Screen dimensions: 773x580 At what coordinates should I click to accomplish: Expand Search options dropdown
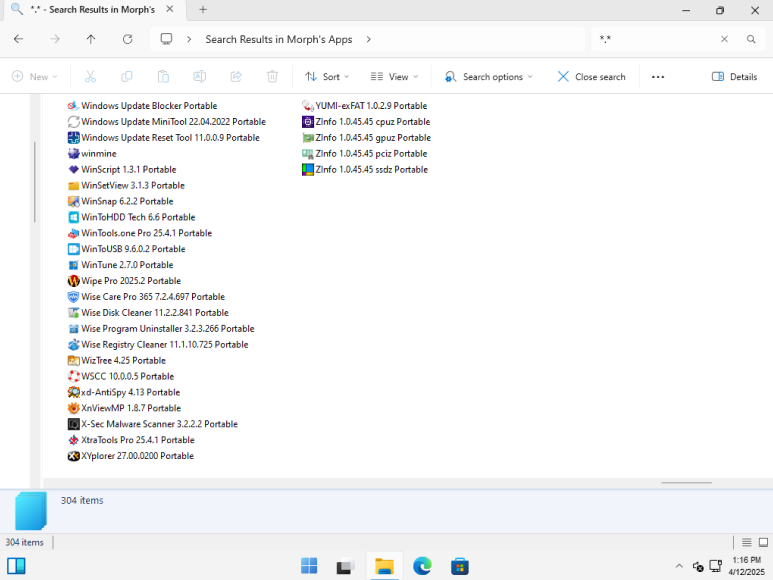click(489, 77)
